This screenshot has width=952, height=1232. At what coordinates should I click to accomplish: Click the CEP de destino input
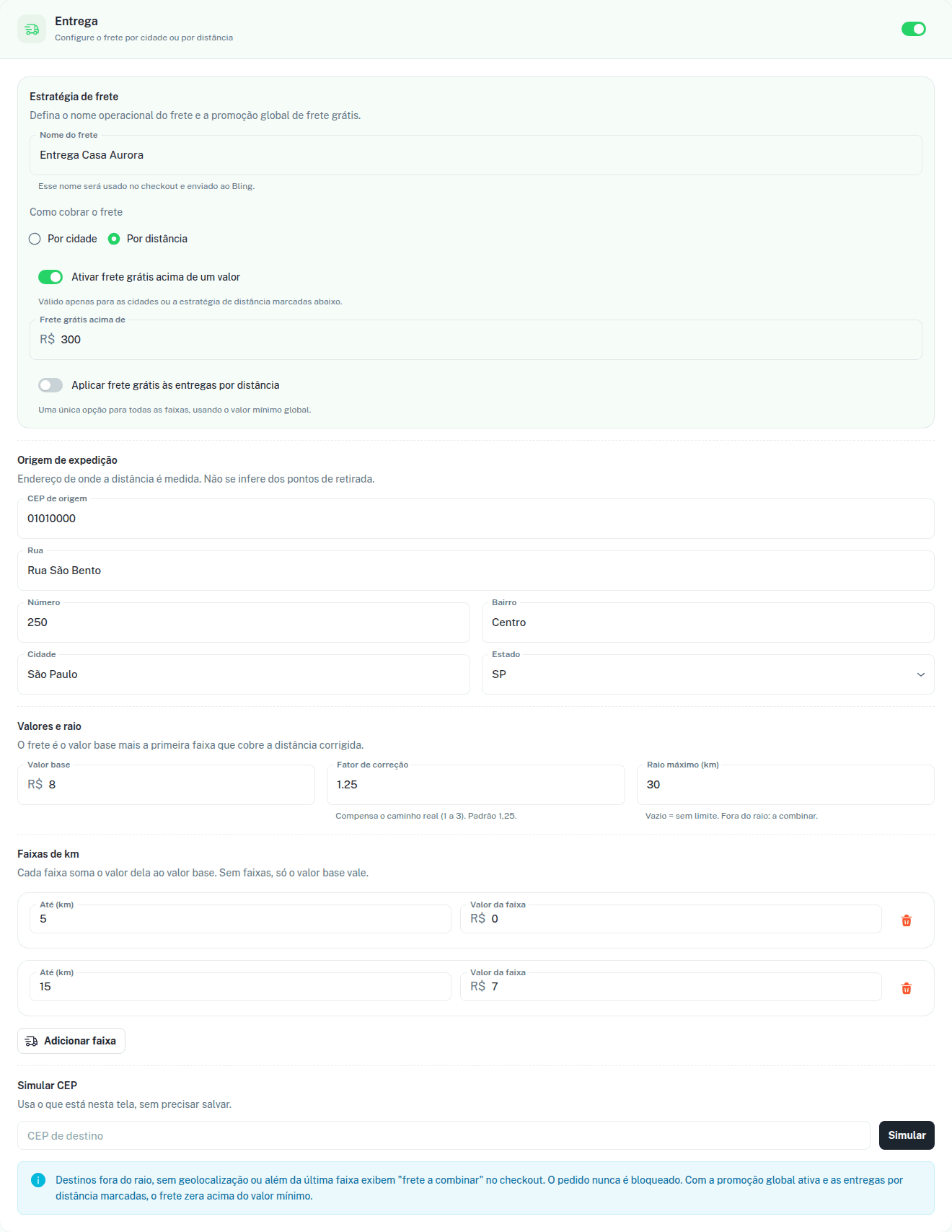(x=444, y=1135)
